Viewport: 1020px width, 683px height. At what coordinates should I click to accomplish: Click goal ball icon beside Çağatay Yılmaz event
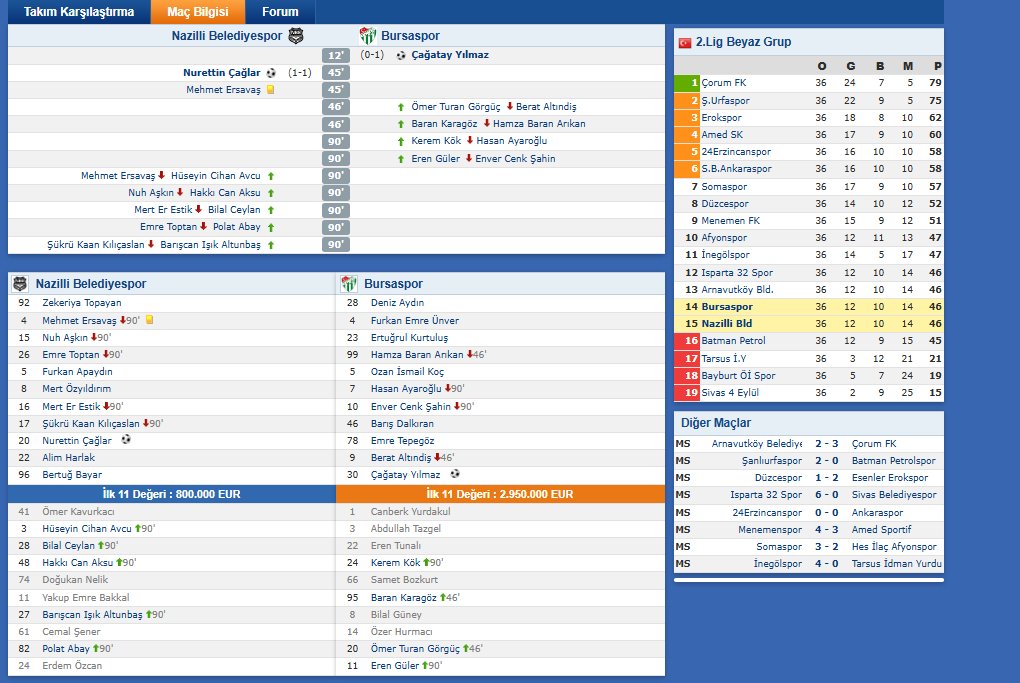point(401,56)
